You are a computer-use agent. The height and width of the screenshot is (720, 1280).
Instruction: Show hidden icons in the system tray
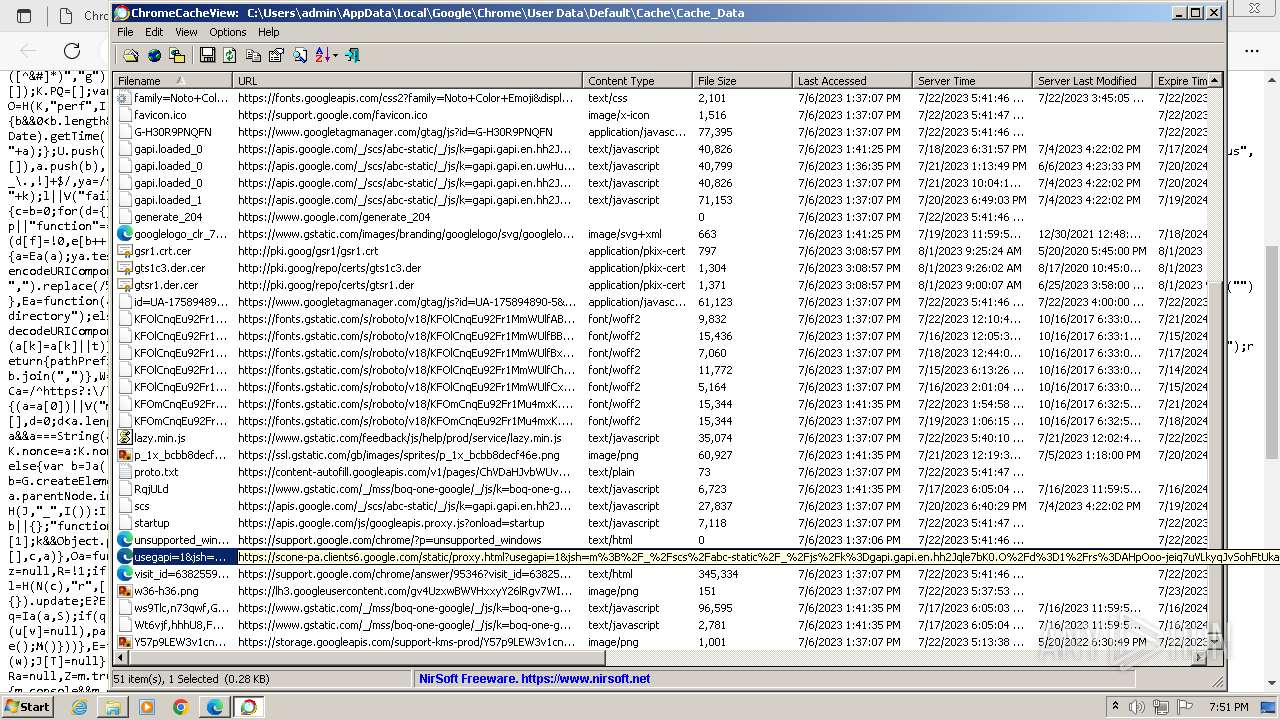(x=1115, y=707)
